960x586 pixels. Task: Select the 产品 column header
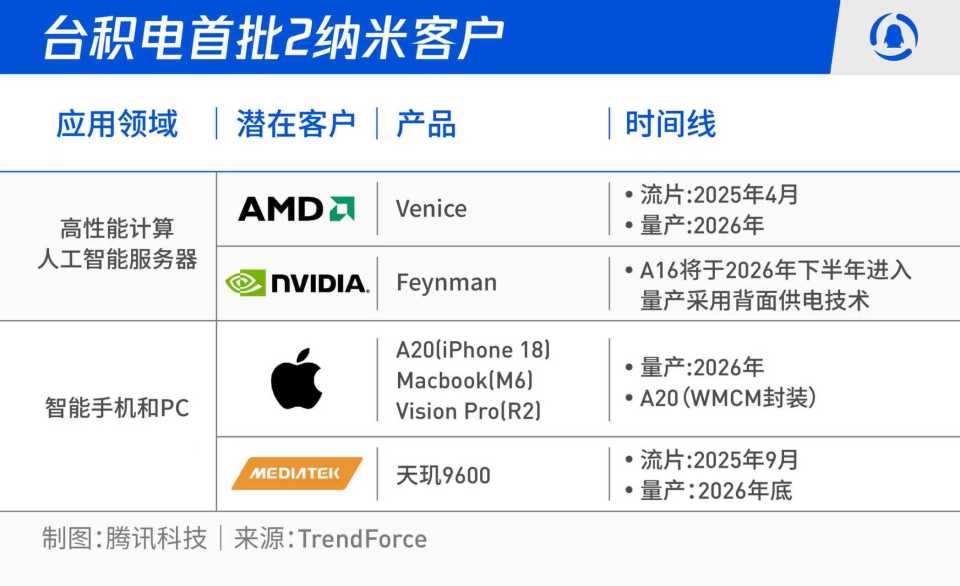tap(426, 124)
